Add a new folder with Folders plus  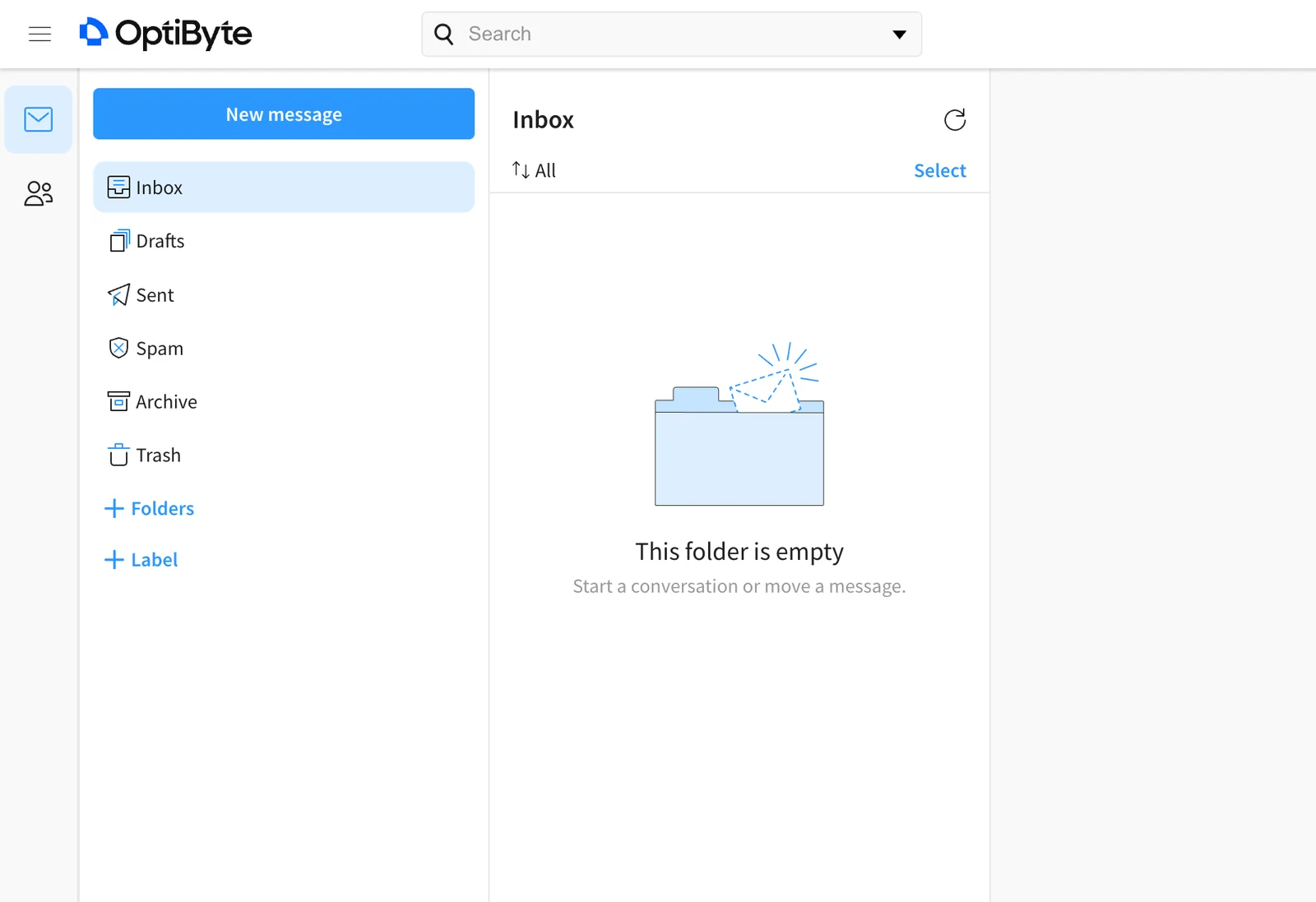(150, 508)
